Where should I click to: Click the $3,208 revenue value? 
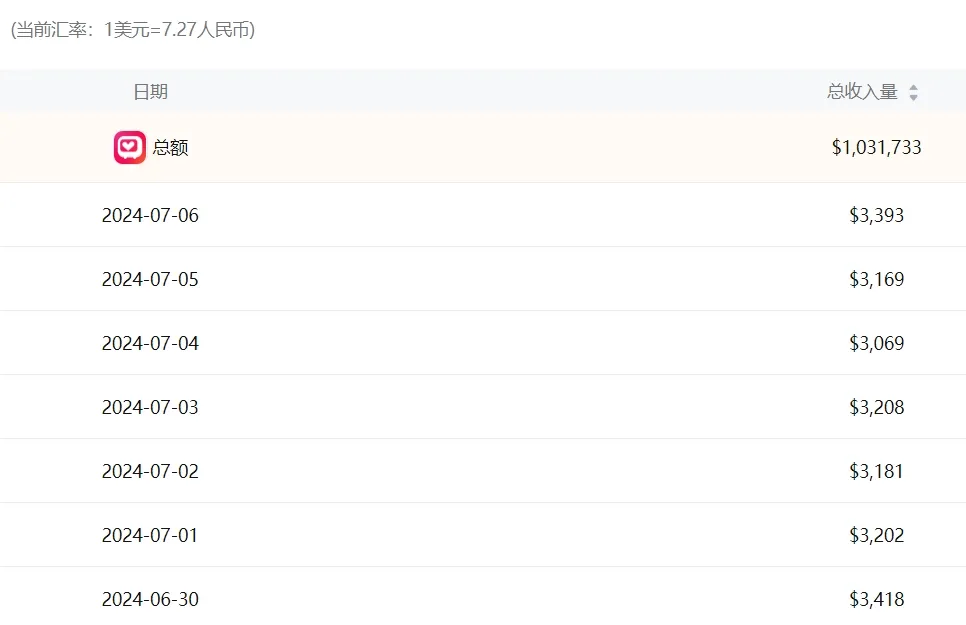(876, 407)
